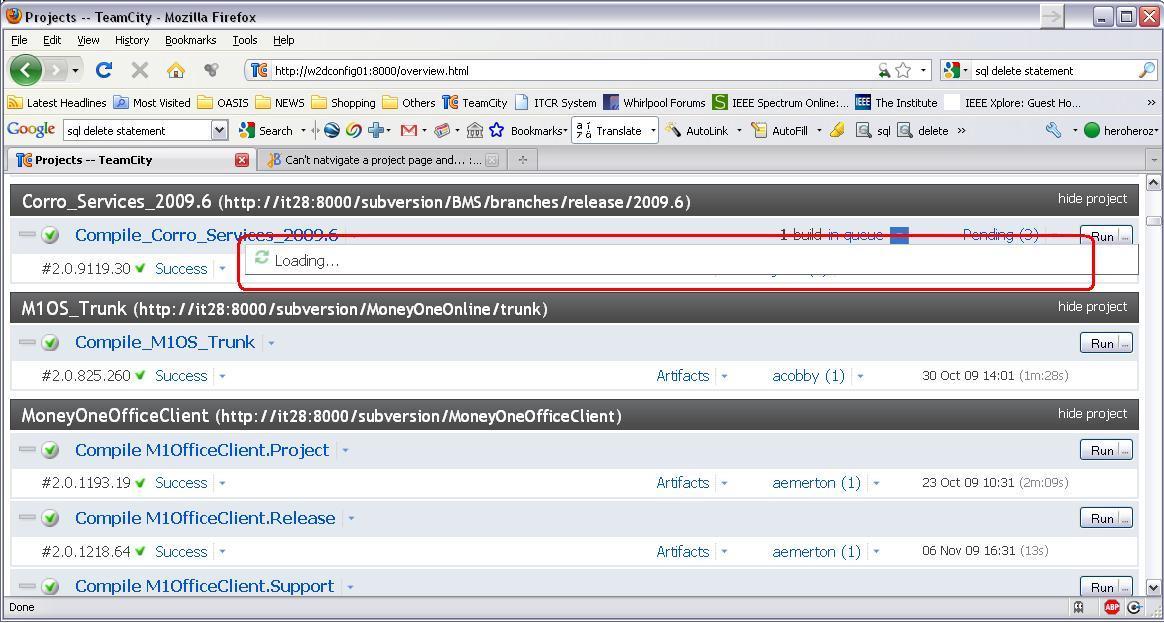Collapse the Compile_M1OS_Trunk build row
Viewport: 1164px width, 623px height.
(27, 342)
